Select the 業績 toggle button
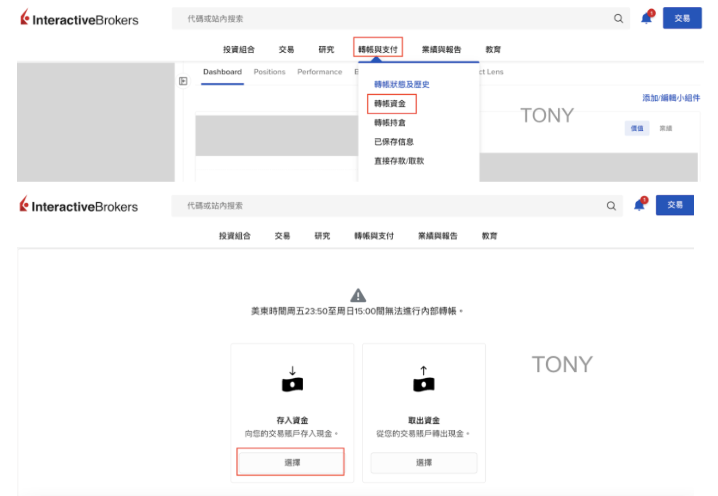 [666, 128]
